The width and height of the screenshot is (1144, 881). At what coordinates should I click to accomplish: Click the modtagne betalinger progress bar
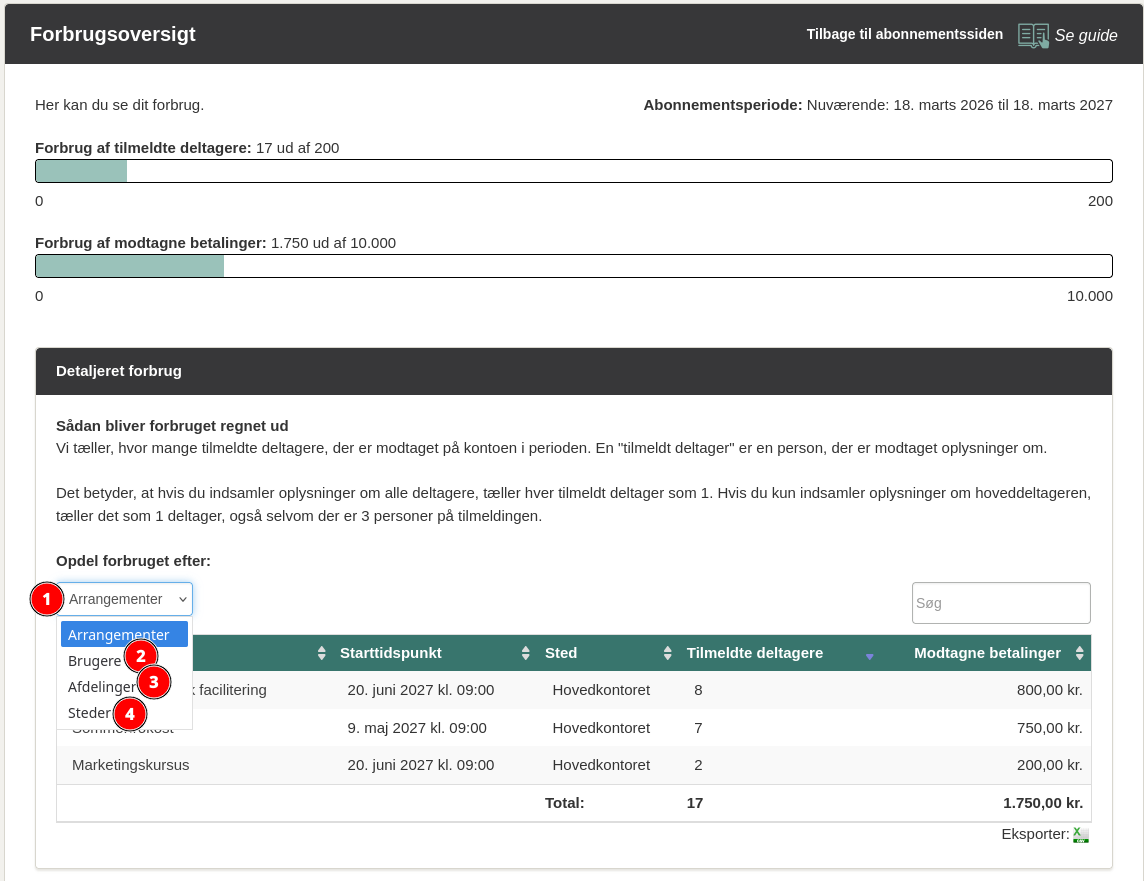click(x=573, y=266)
